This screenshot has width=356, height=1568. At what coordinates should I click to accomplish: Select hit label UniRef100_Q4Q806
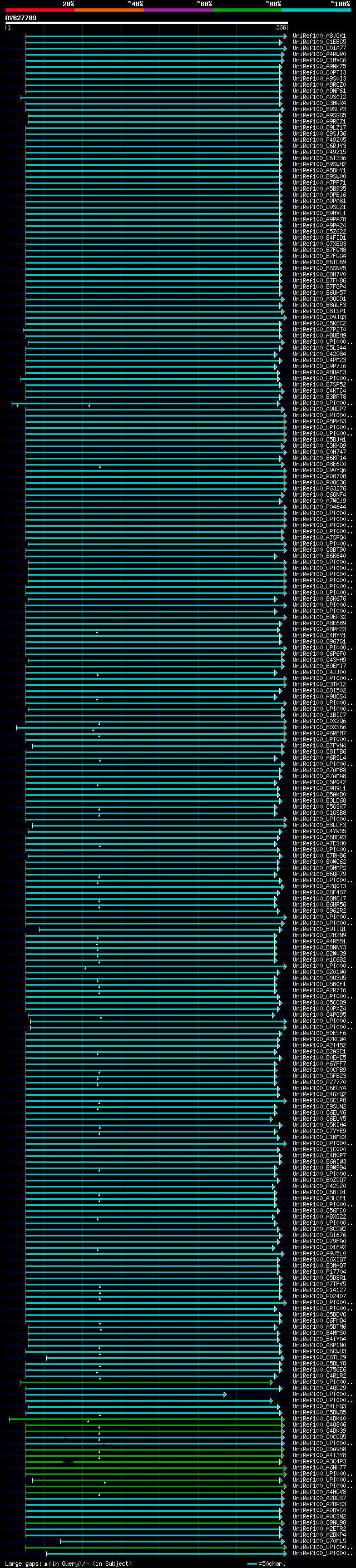(319, 1425)
